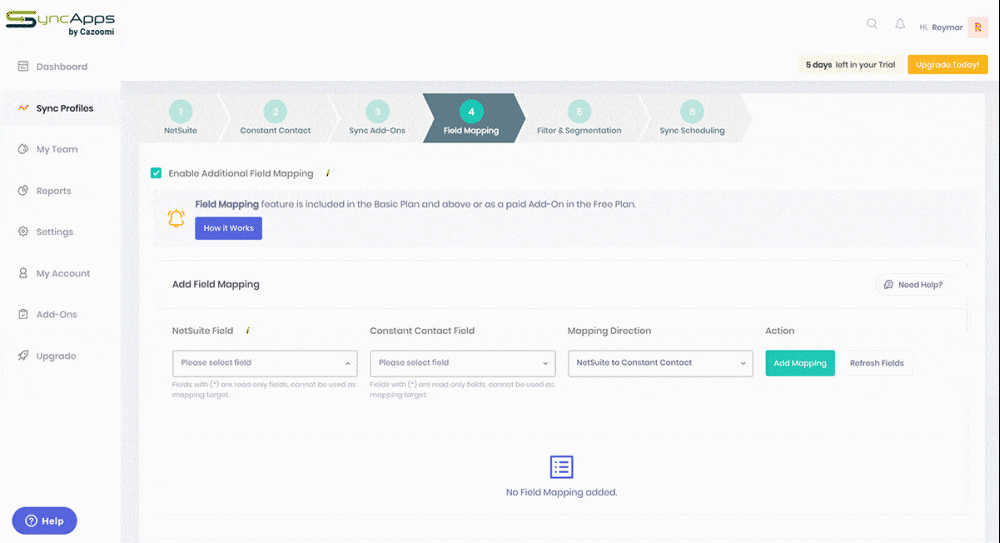
Task: Click the SyncApps by Cazoomi logo
Action: tap(61, 24)
